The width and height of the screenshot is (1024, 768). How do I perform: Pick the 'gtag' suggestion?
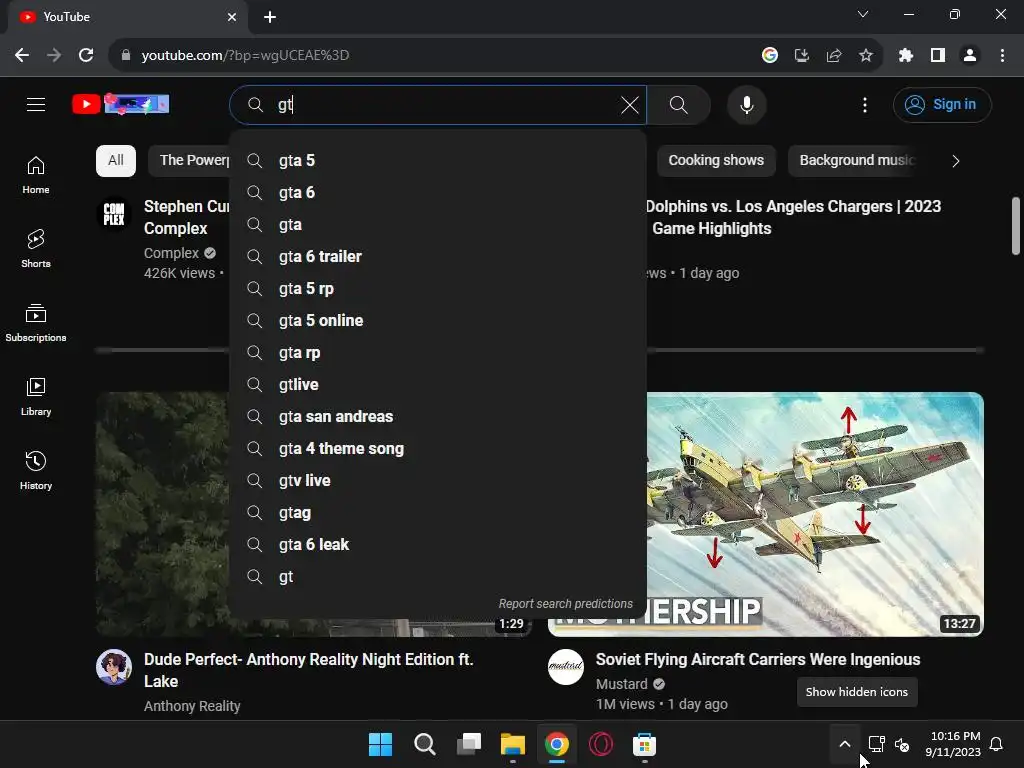(438, 513)
